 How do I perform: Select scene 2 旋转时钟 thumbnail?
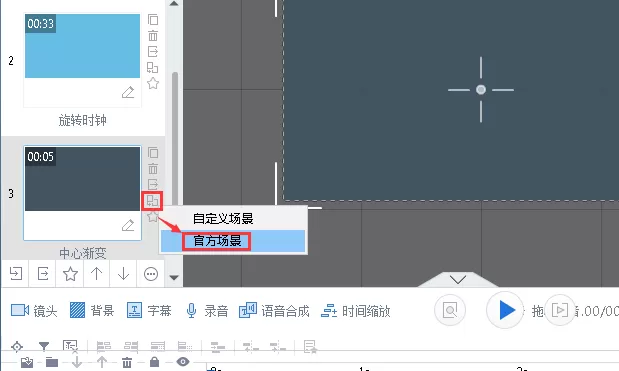[83, 46]
